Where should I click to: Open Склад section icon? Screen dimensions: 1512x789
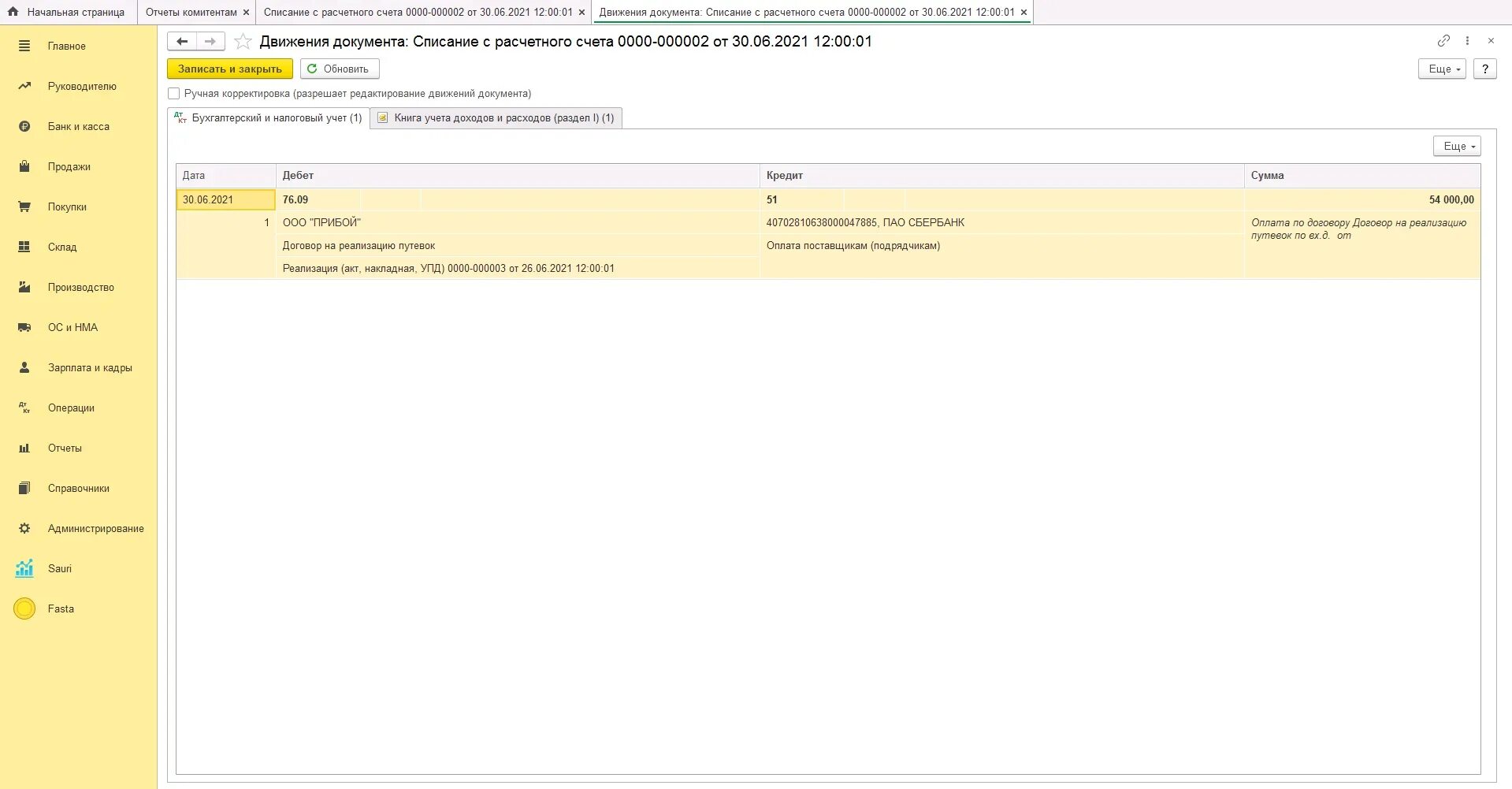tap(24, 247)
